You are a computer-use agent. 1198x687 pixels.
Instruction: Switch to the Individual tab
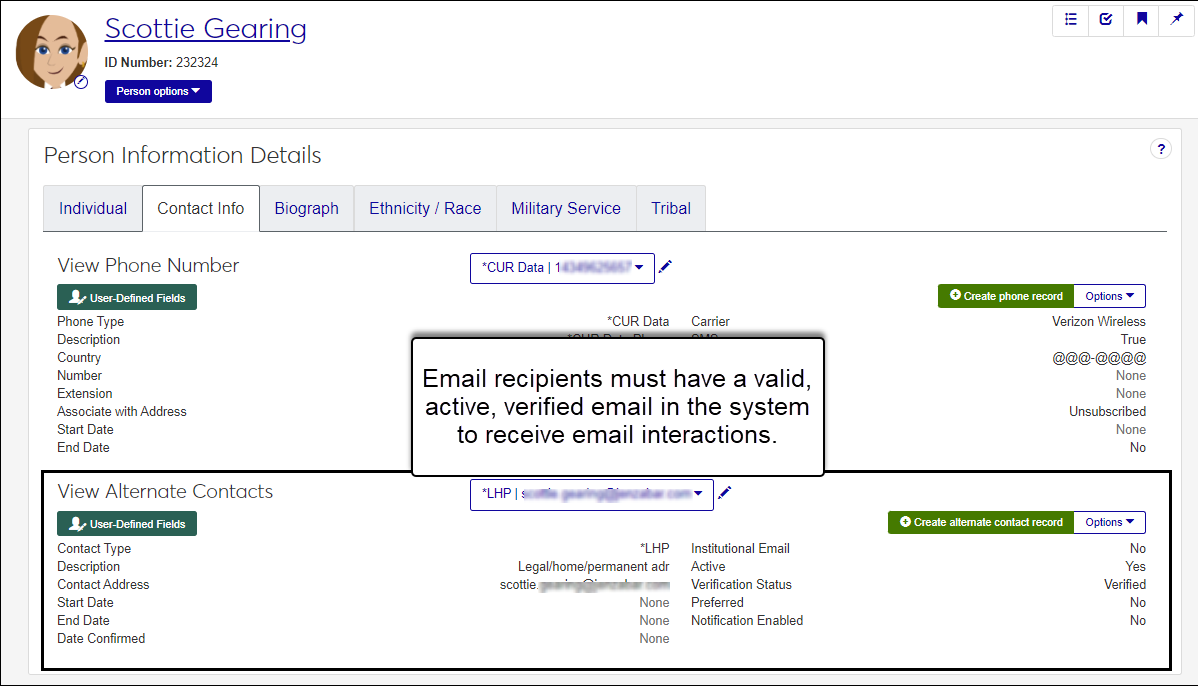point(92,209)
